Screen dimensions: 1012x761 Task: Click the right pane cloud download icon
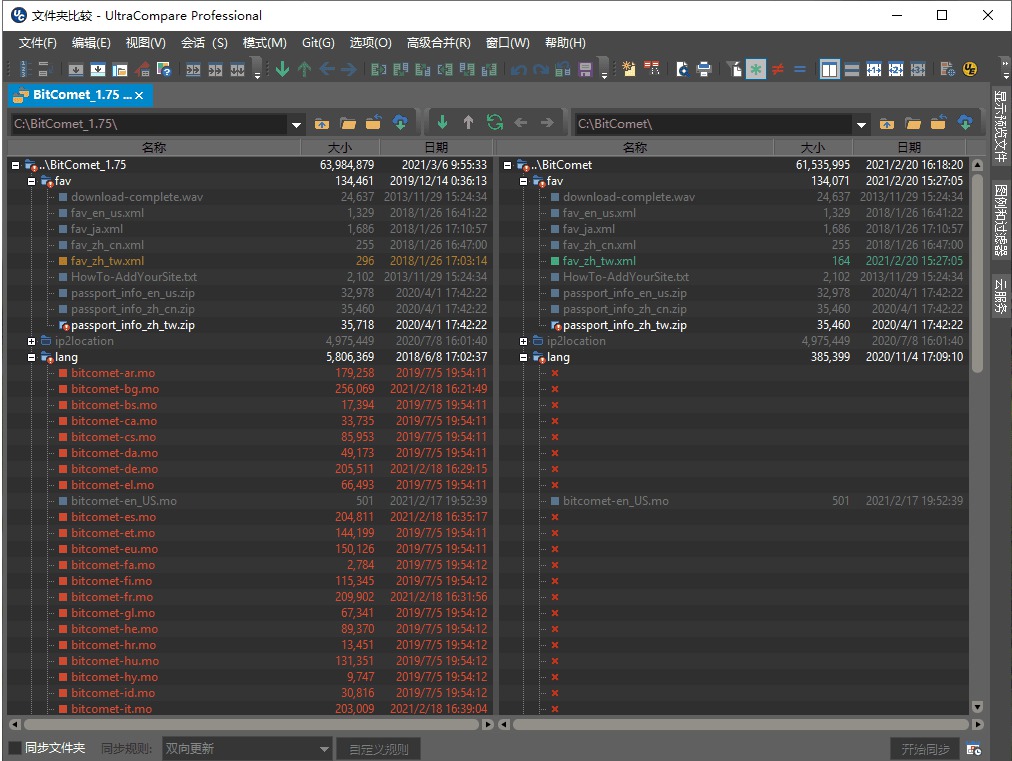coord(965,123)
